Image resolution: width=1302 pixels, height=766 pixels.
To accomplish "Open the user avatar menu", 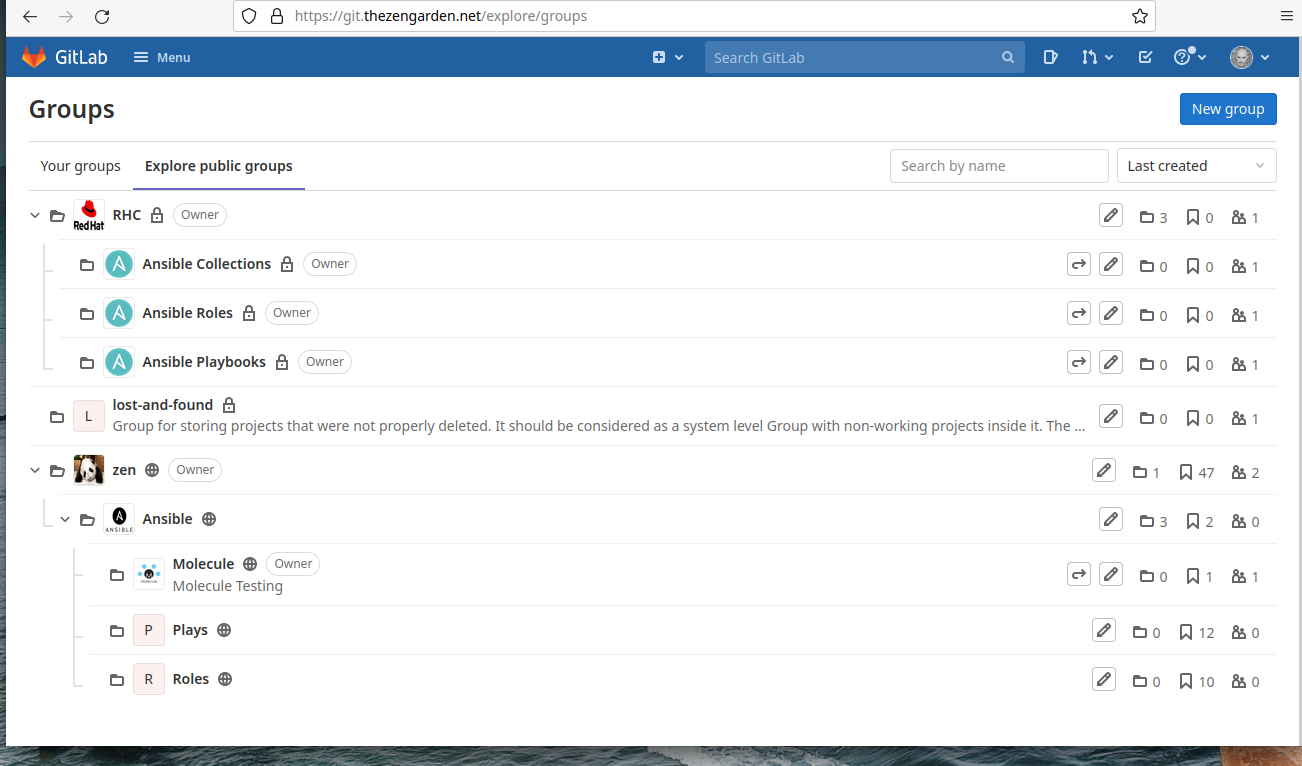I will tap(1250, 57).
